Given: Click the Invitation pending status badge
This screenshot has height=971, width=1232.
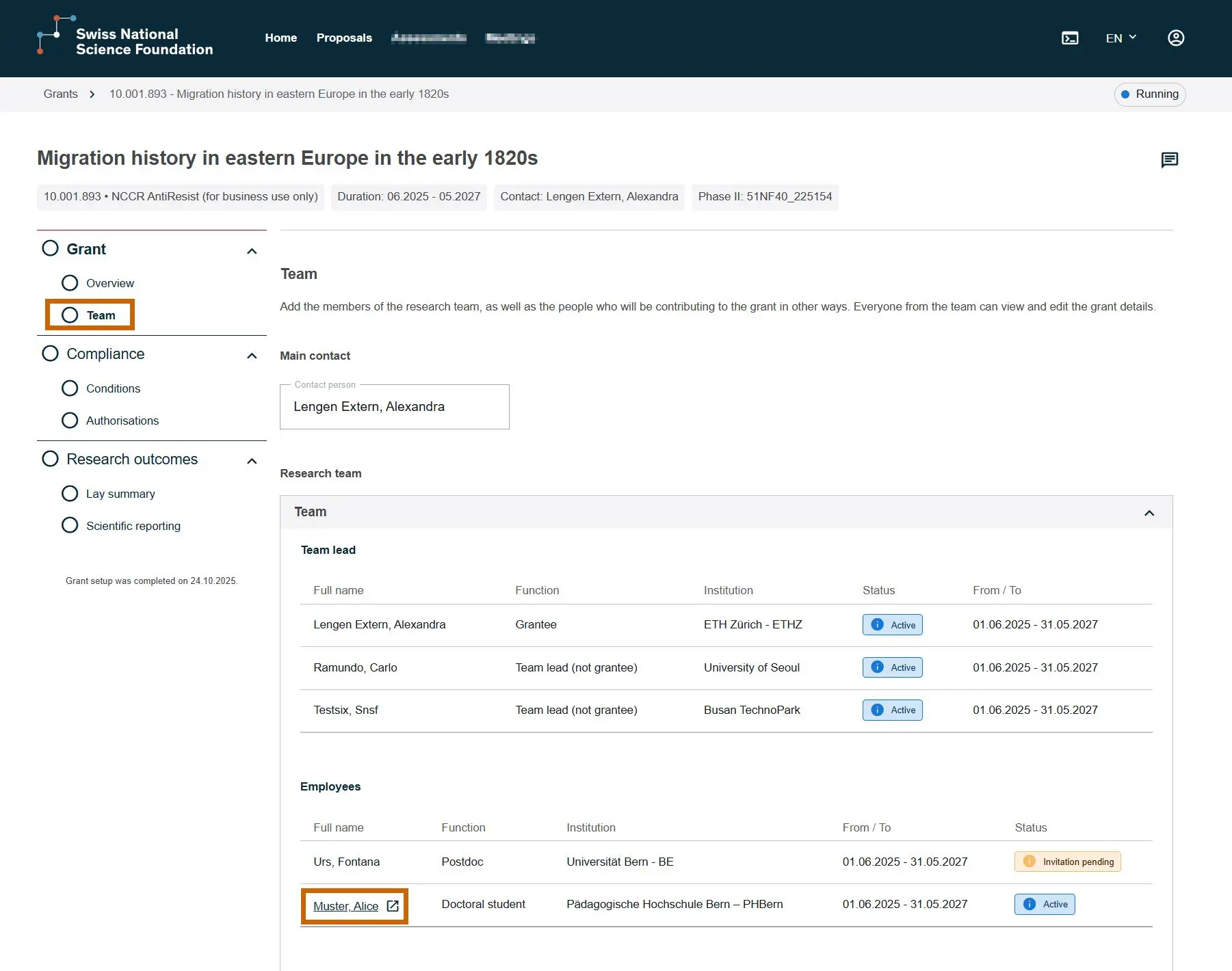Looking at the screenshot, I should coord(1068,862).
